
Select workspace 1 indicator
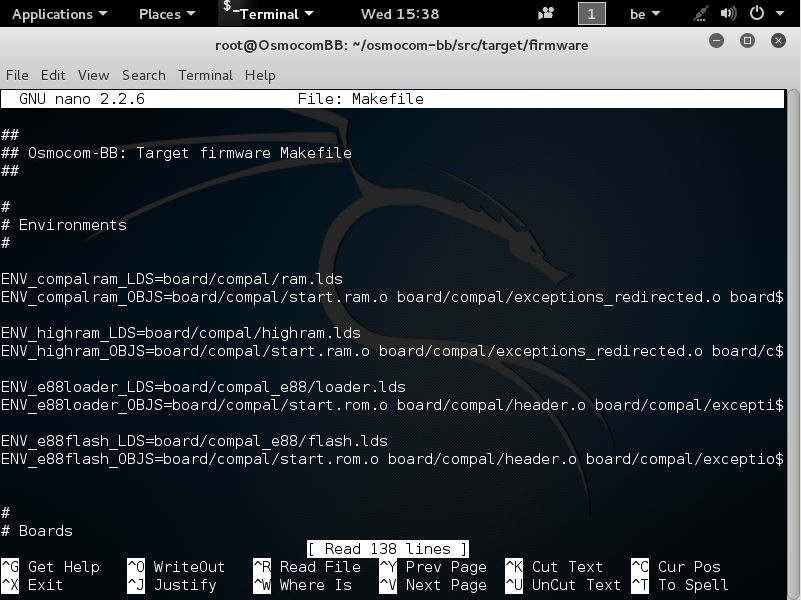click(592, 14)
